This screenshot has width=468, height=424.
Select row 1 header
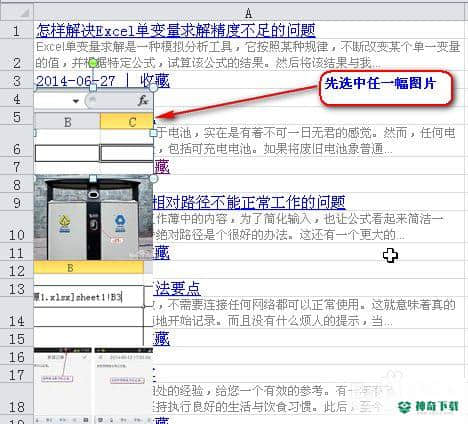[x=16, y=31]
